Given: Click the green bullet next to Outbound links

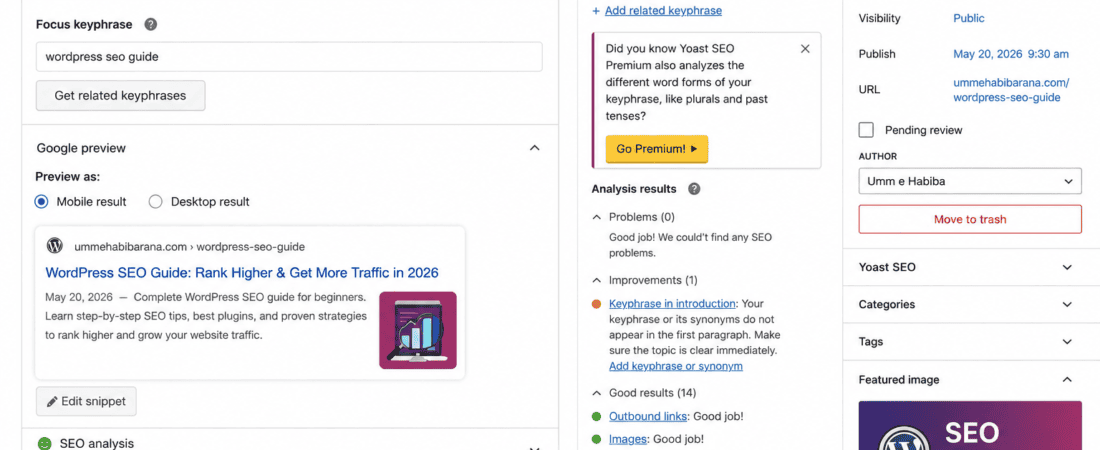Looking at the screenshot, I should [x=596, y=416].
